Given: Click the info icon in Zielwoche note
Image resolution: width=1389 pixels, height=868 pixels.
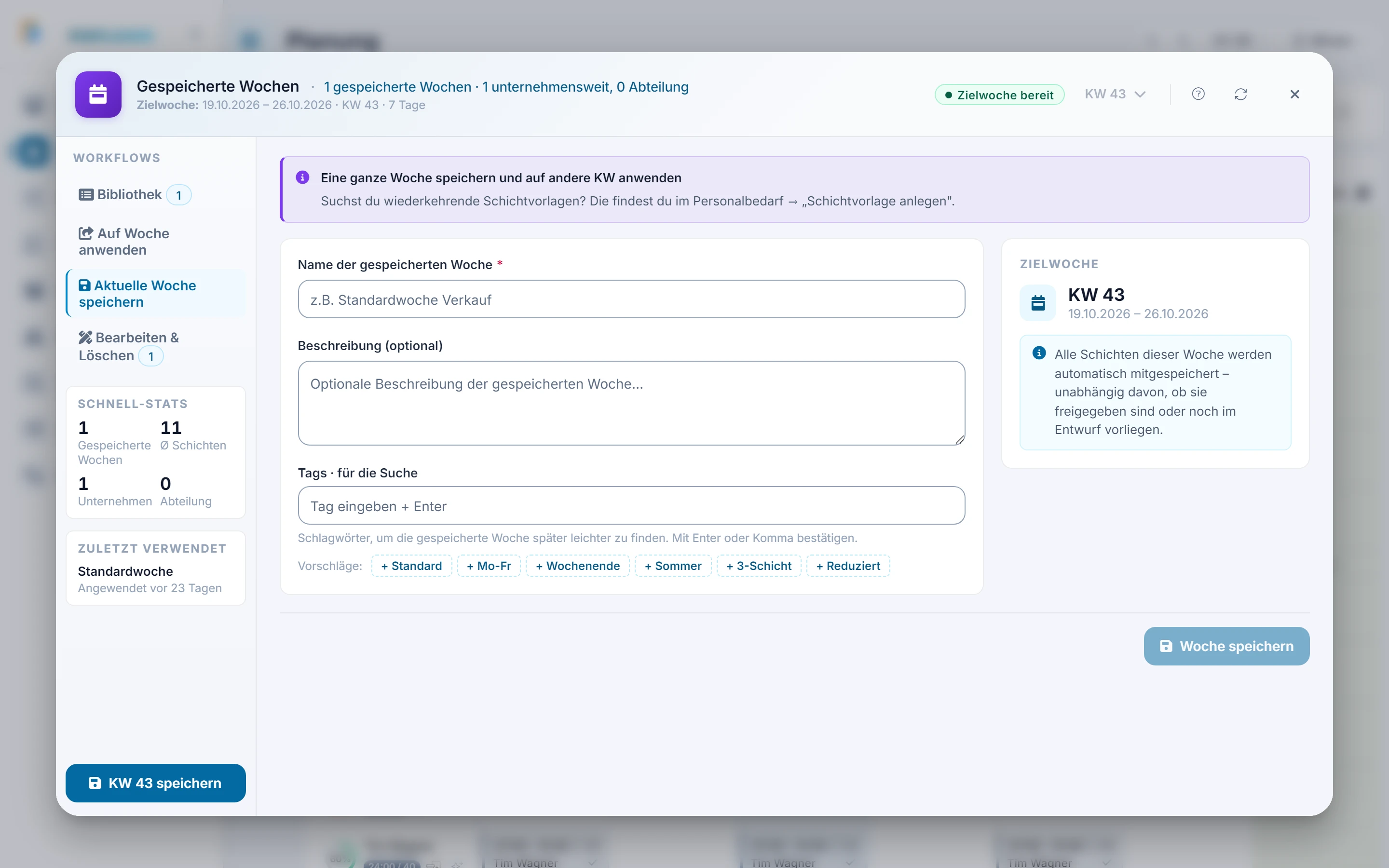Looking at the screenshot, I should [x=1039, y=353].
